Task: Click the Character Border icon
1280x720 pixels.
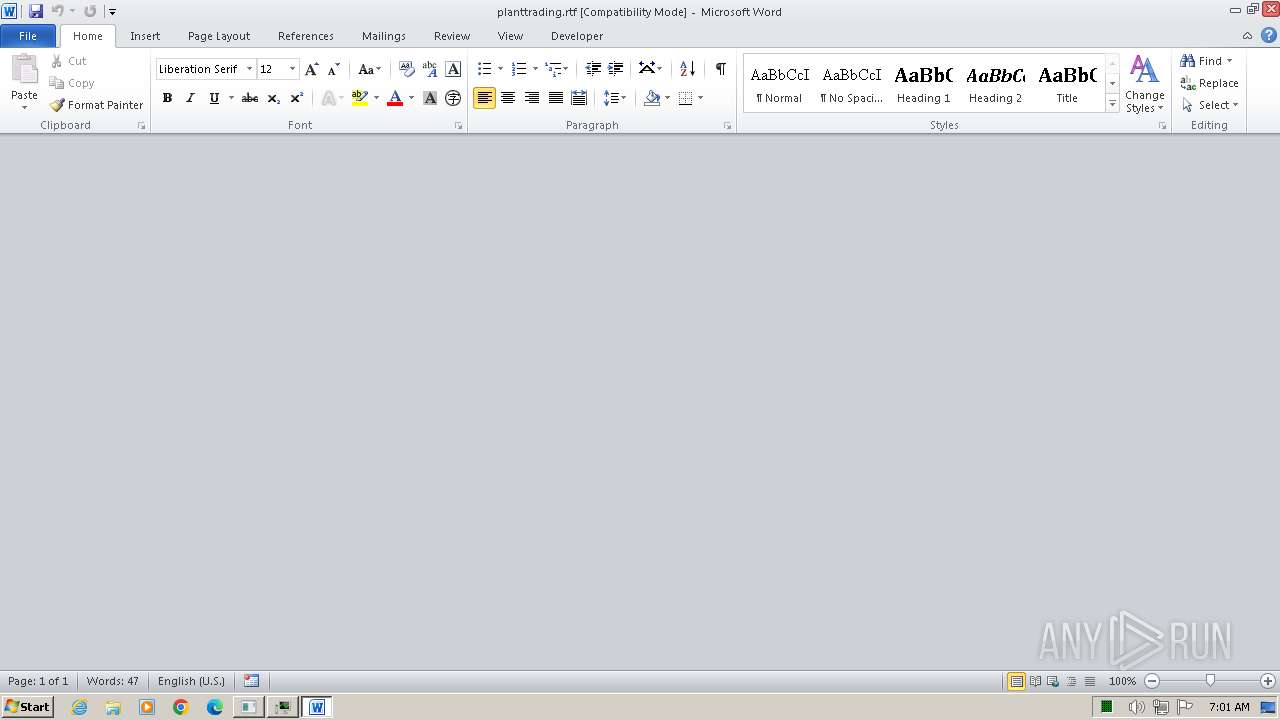Action: [453, 69]
